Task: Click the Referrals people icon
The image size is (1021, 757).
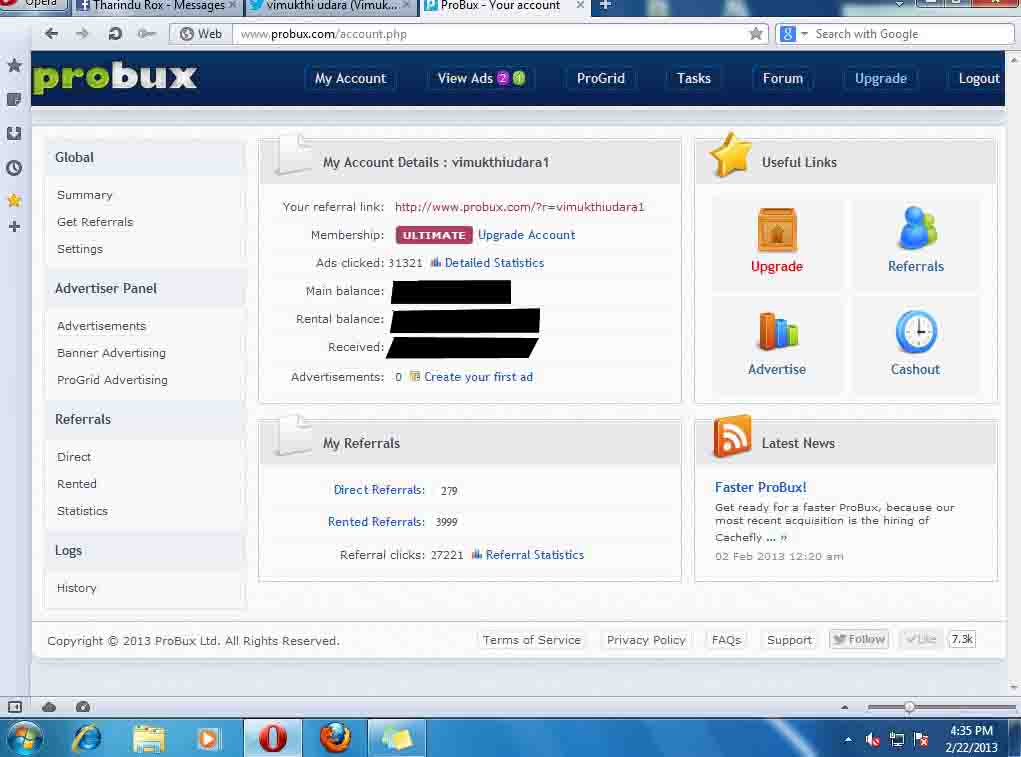Action: (x=916, y=228)
